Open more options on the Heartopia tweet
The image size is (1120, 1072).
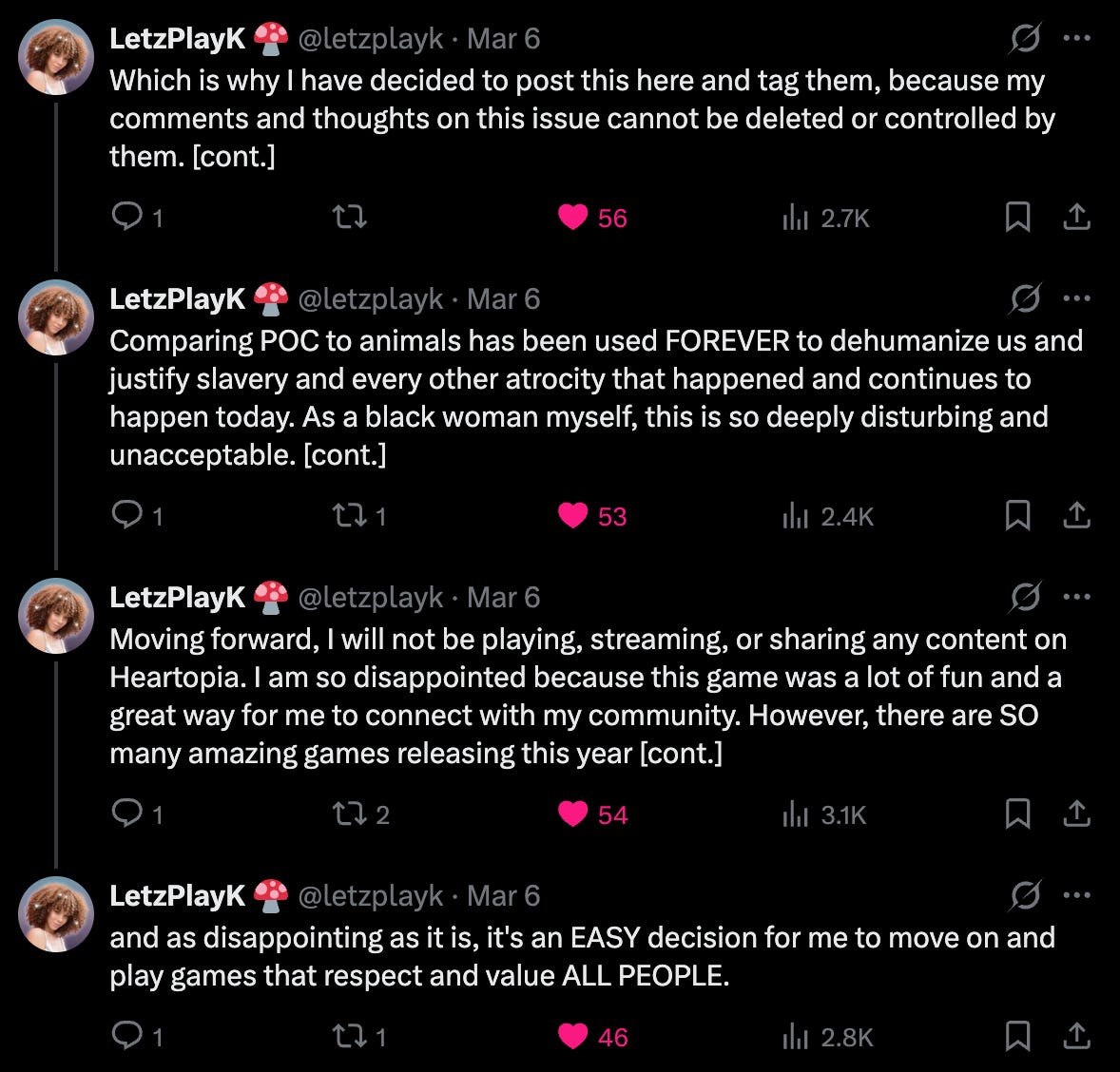pos(1076,597)
